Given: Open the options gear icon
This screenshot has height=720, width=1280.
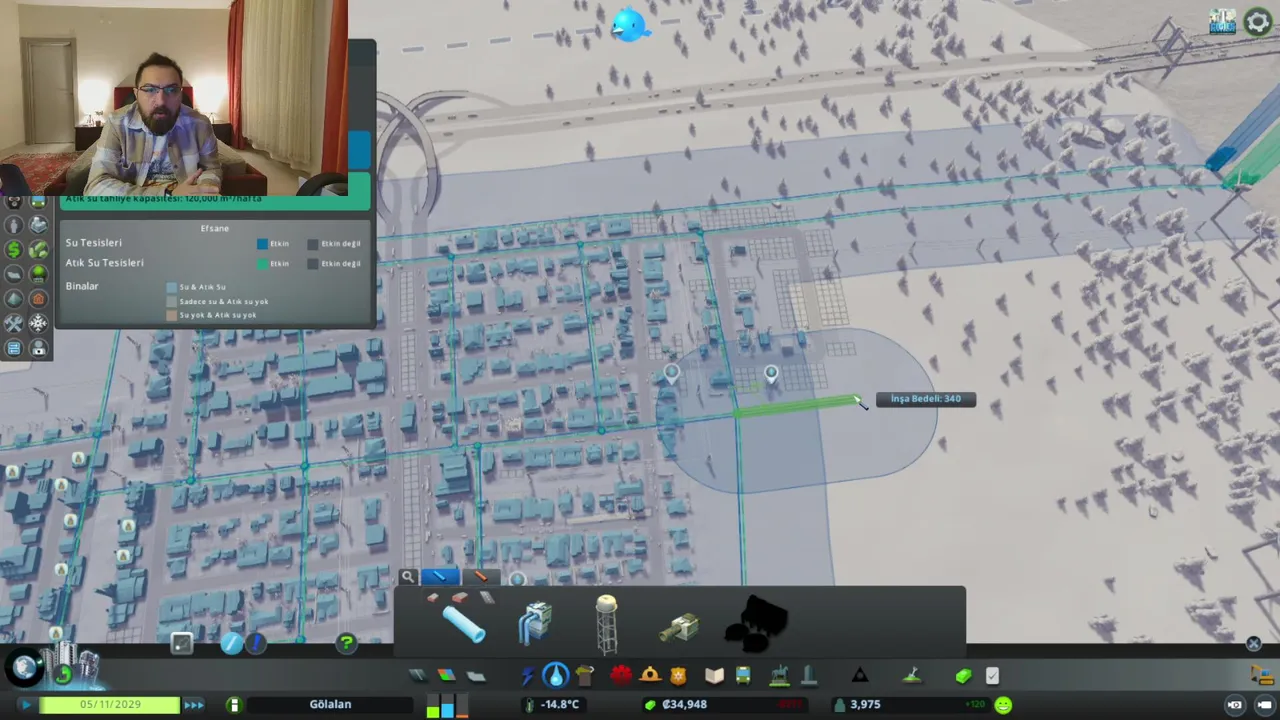Looking at the screenshot, I should (1257, 22).
